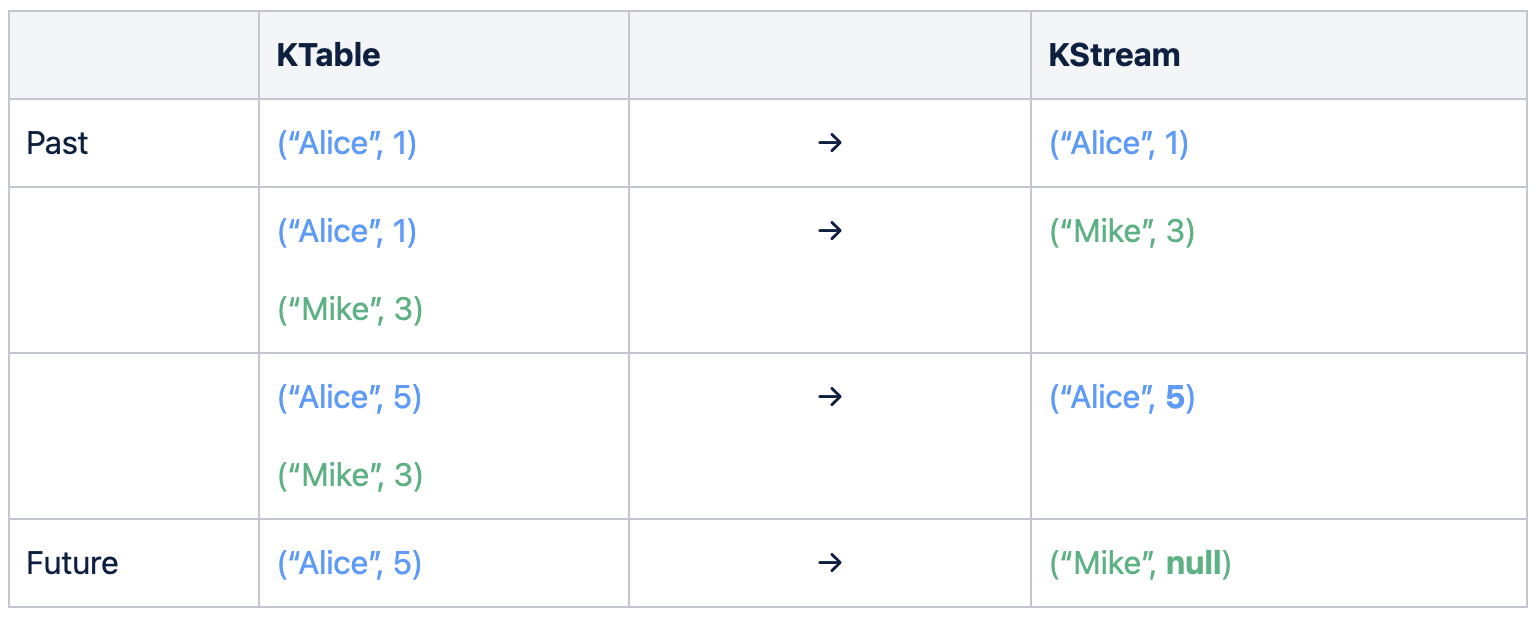This screenshot has width=1540, height=620.
Task: Click the arrow beside KStream ("Mike", 3)
Action: tap(830, 231)
